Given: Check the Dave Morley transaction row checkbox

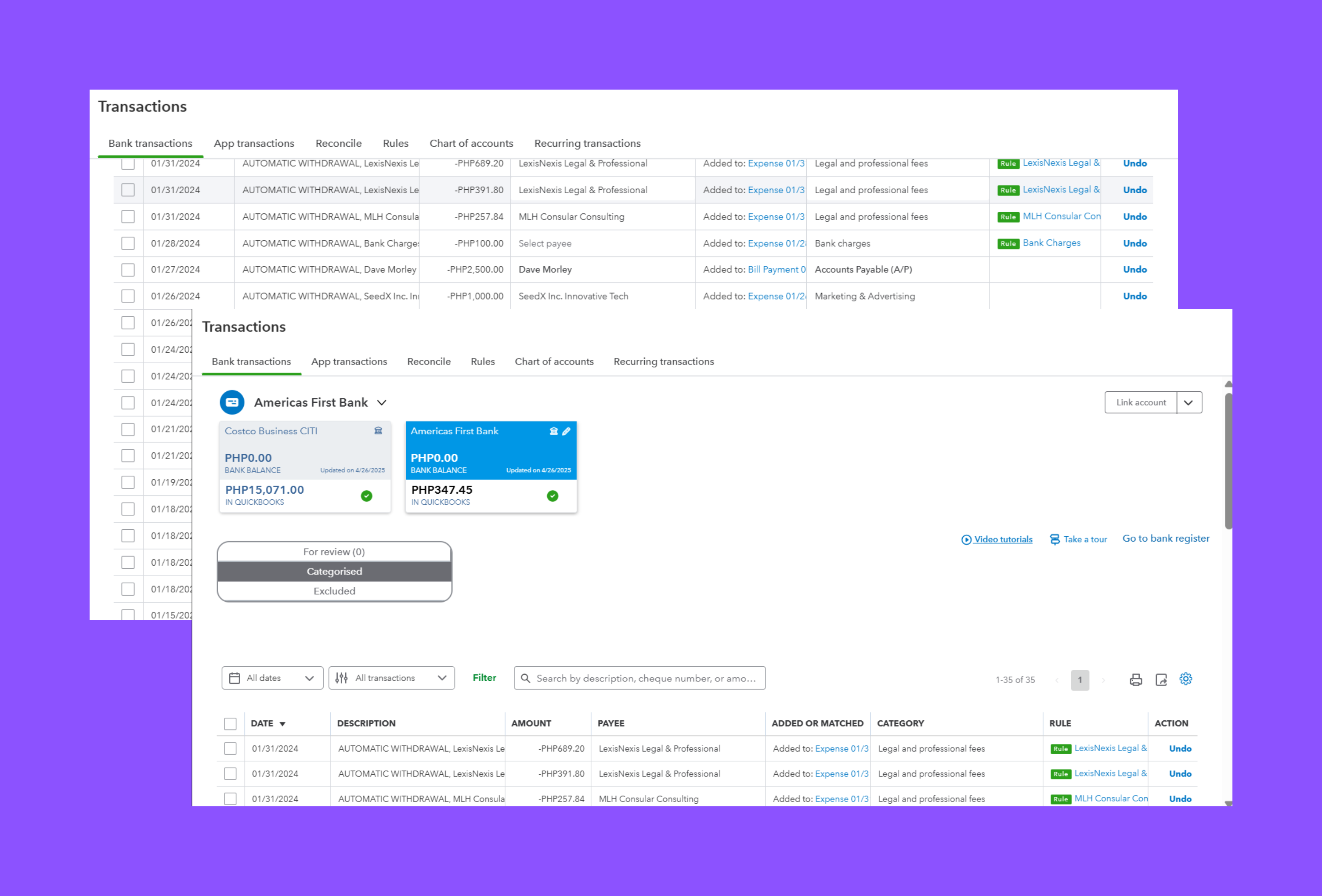Looking at the screenshot, I should tap(128, 270).
